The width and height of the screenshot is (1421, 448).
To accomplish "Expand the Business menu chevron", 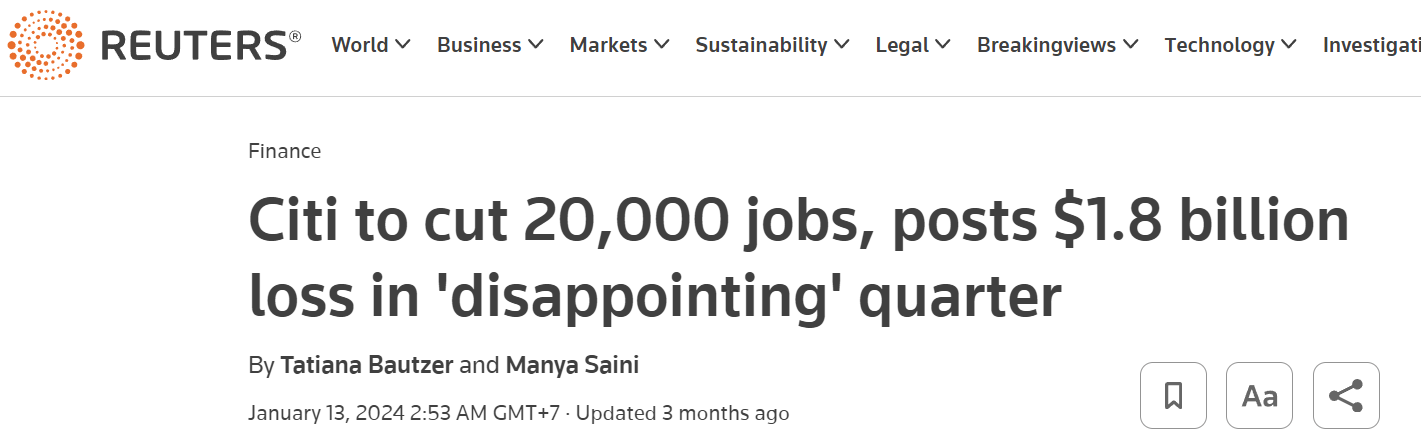I will click(536, 45).
